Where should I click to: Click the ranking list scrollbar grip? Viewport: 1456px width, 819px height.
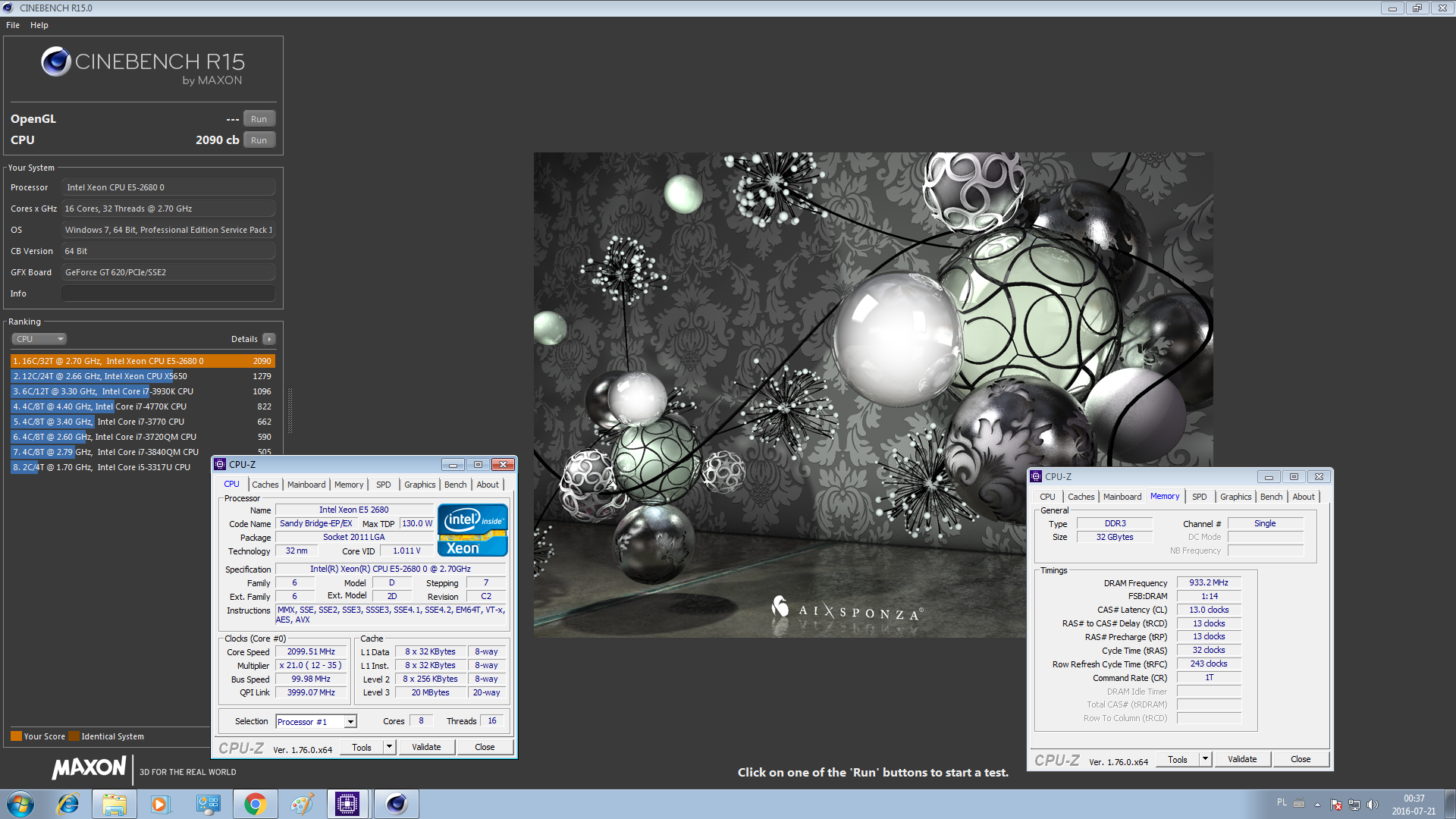pos(290,409)
